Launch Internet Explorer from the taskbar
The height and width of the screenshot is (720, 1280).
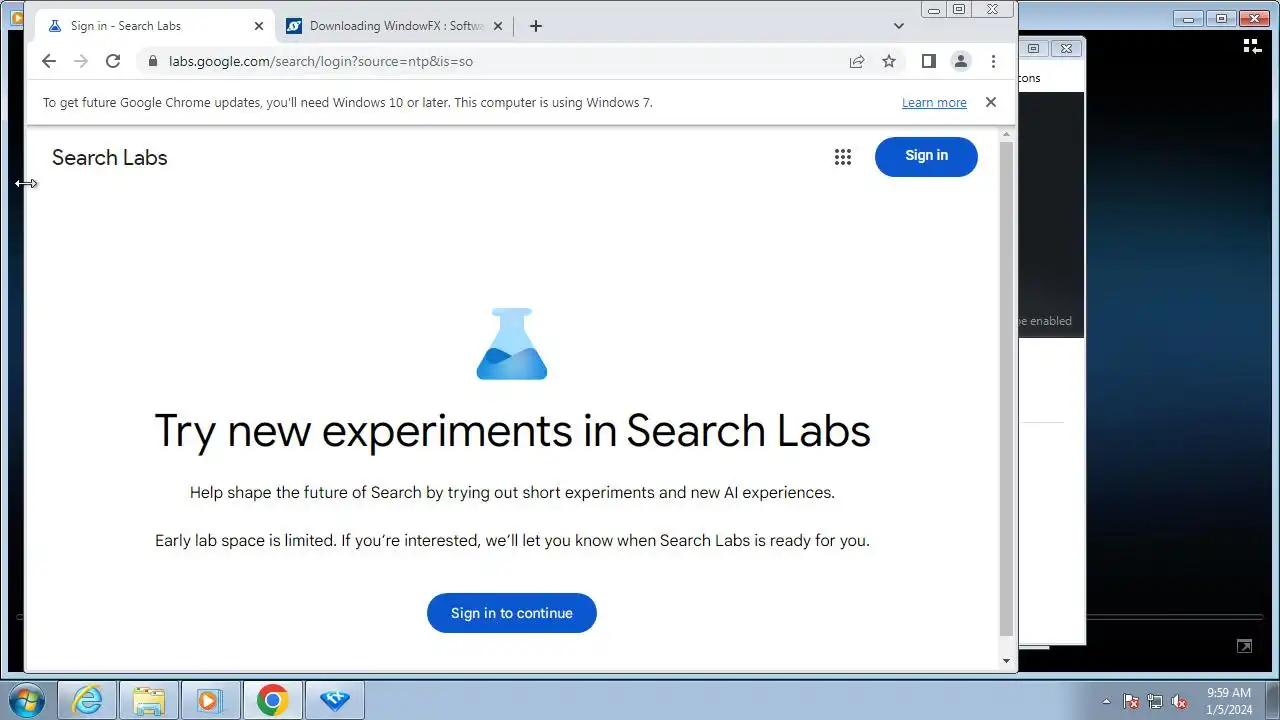[x=88, y=700]
